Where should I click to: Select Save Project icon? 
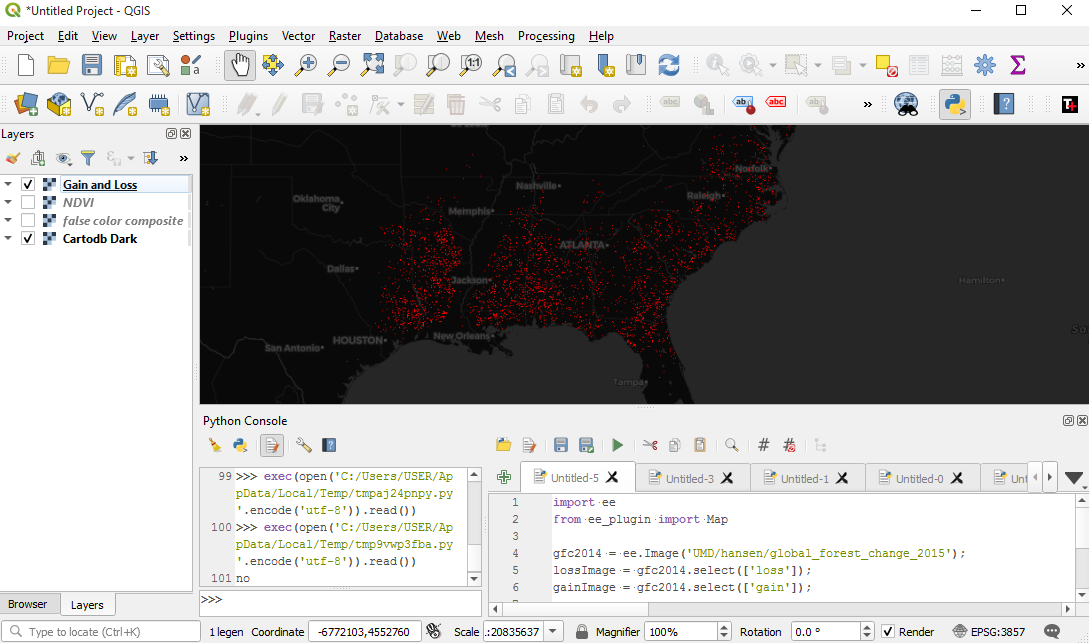pos(91,65)
